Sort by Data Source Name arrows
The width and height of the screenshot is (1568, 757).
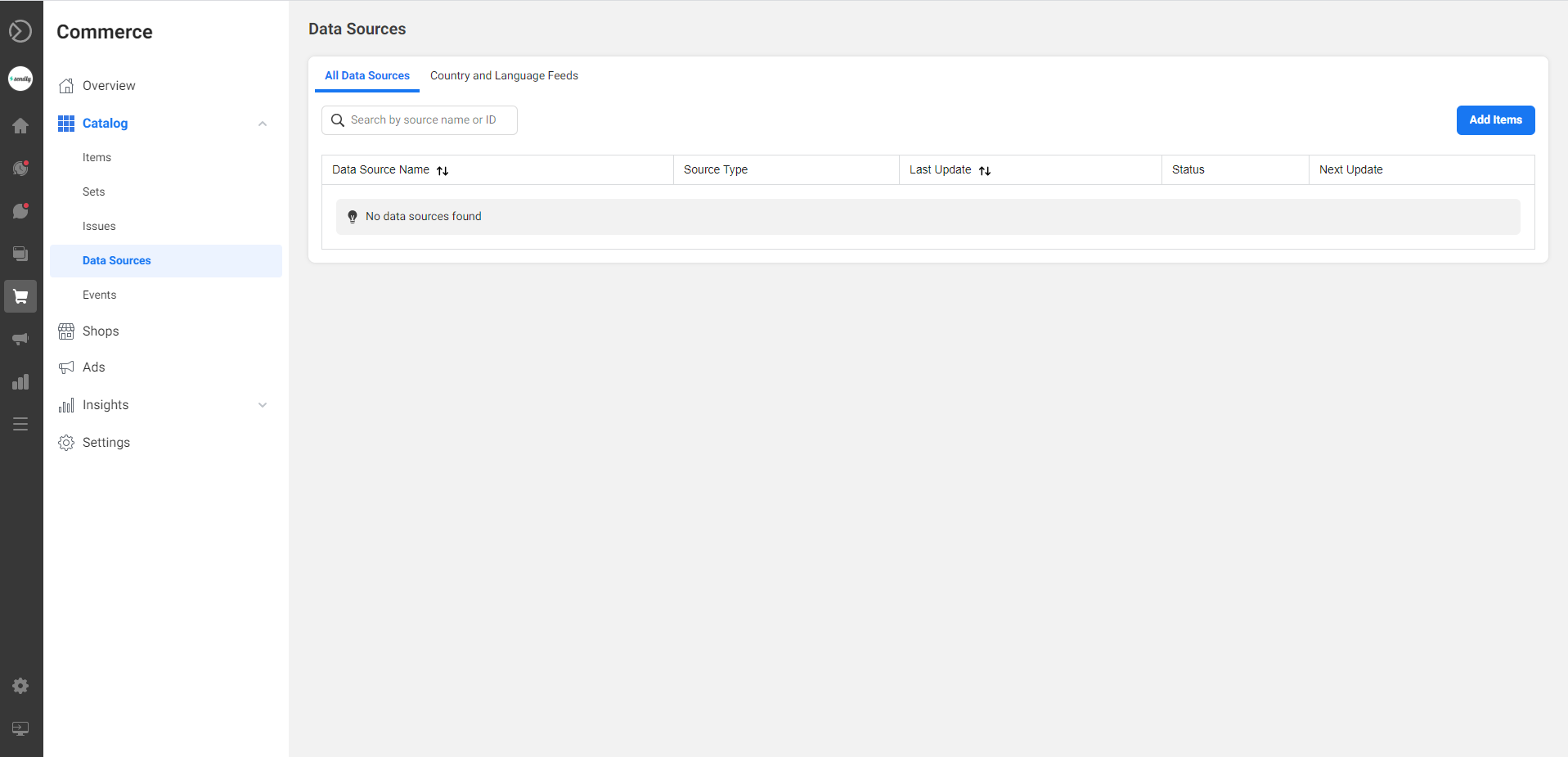point(443,170)
